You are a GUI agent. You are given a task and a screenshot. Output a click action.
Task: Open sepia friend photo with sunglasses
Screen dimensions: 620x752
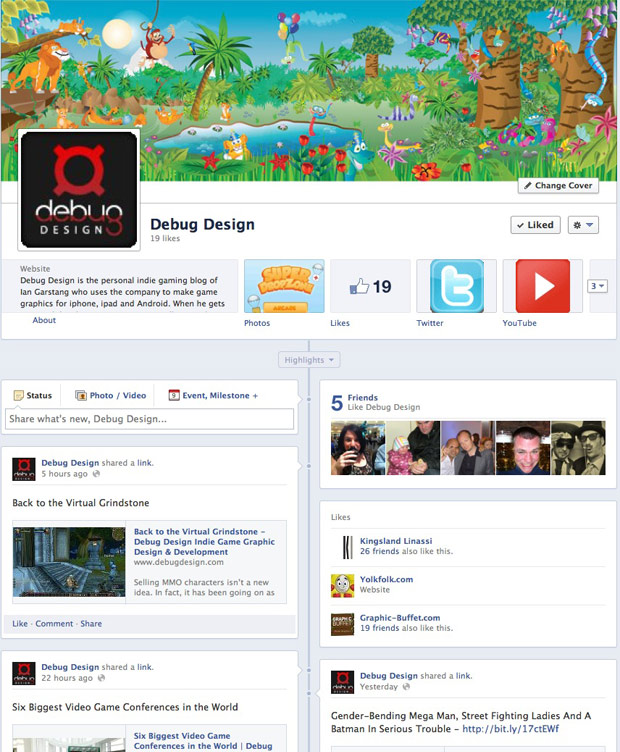578,448
